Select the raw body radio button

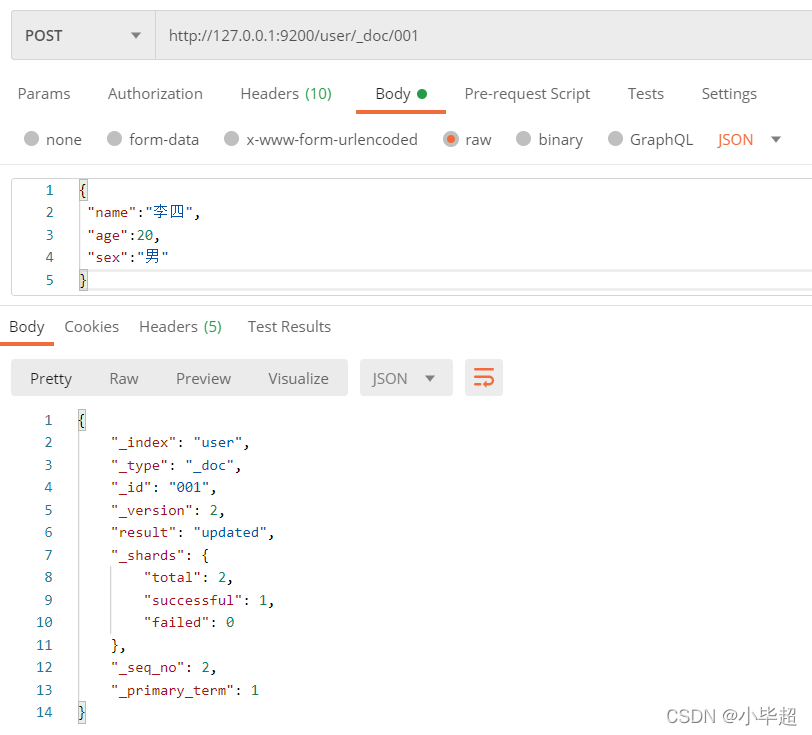click(451, 139)
